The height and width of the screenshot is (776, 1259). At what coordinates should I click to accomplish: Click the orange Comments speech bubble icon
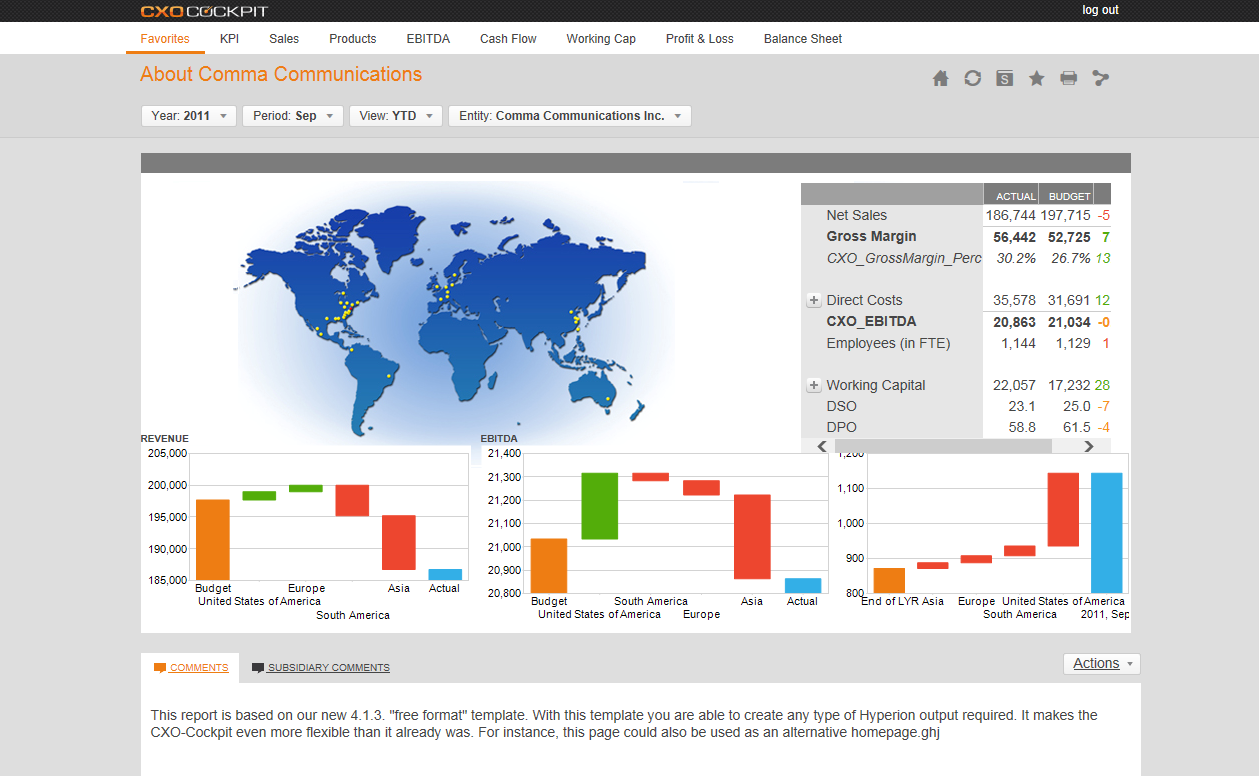[x=159, y=668]
